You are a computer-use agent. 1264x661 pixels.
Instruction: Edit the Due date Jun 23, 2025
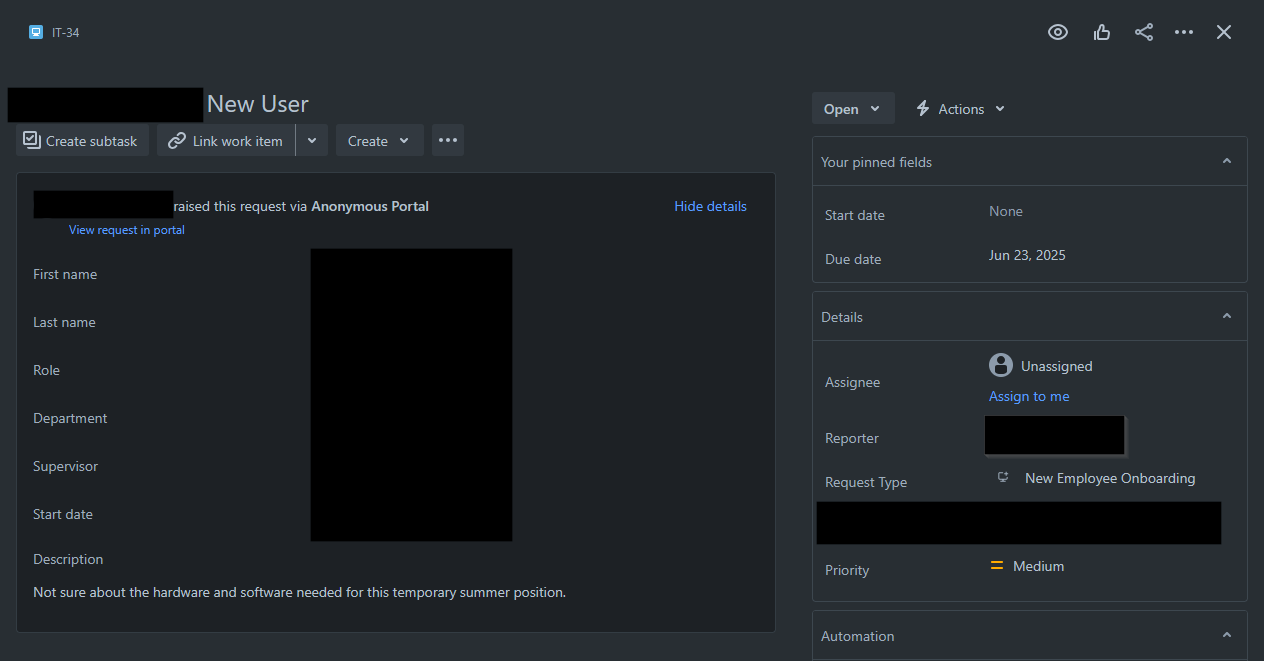coord(1027,255)
